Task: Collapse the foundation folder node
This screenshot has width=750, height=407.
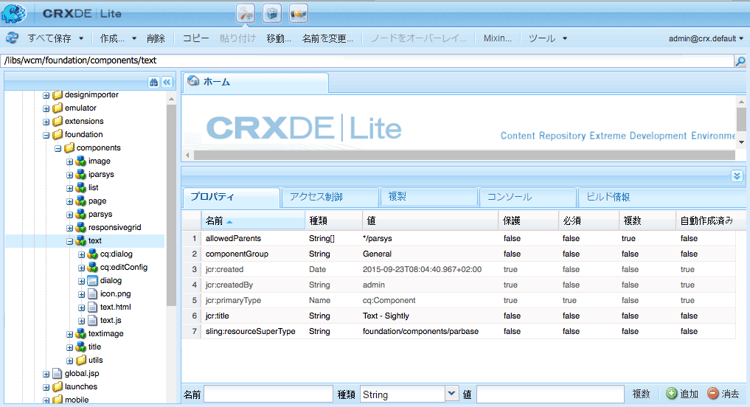Action: tap(46, 135)
